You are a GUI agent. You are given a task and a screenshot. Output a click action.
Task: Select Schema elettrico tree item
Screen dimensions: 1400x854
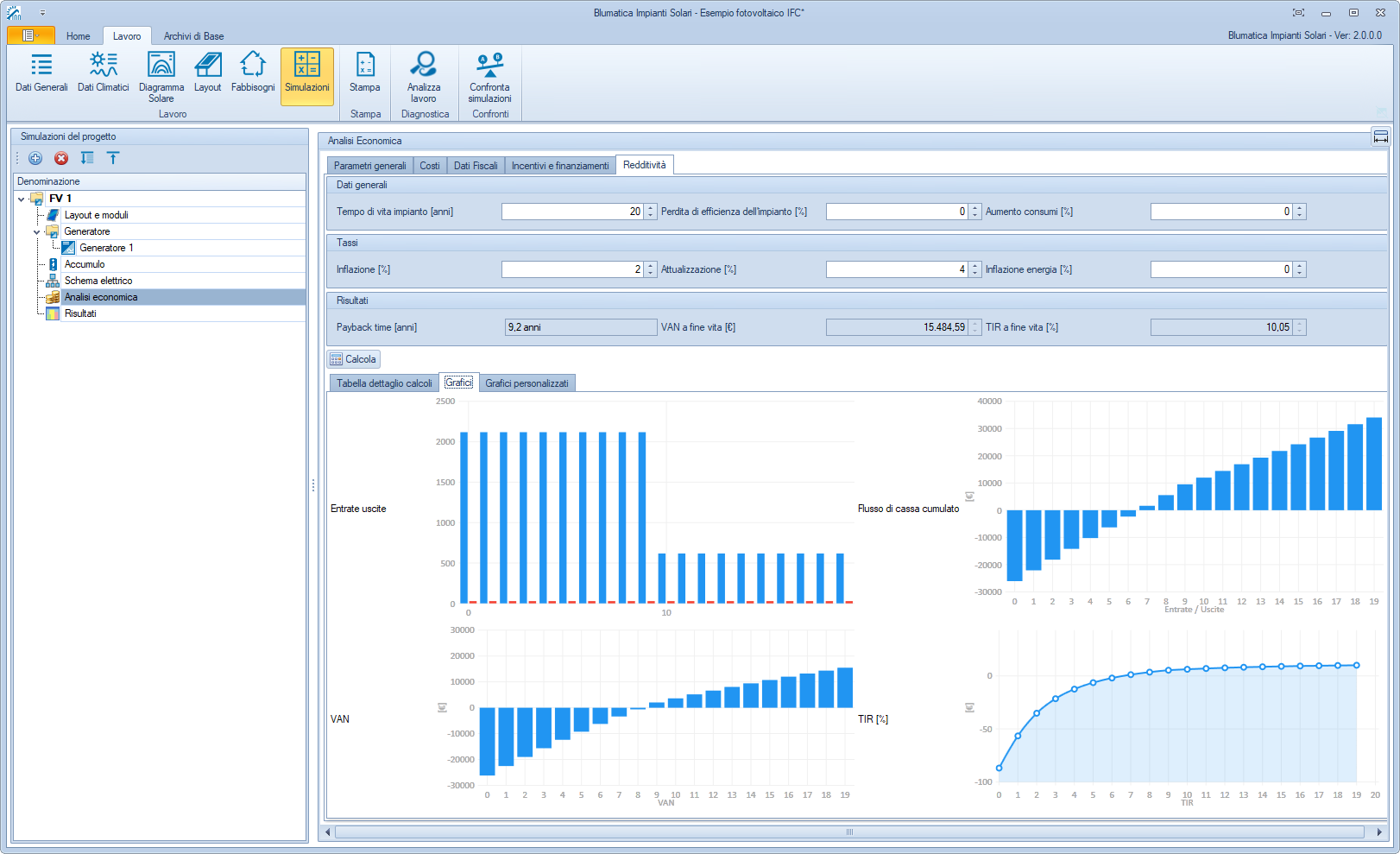click(x=98, y=281)
